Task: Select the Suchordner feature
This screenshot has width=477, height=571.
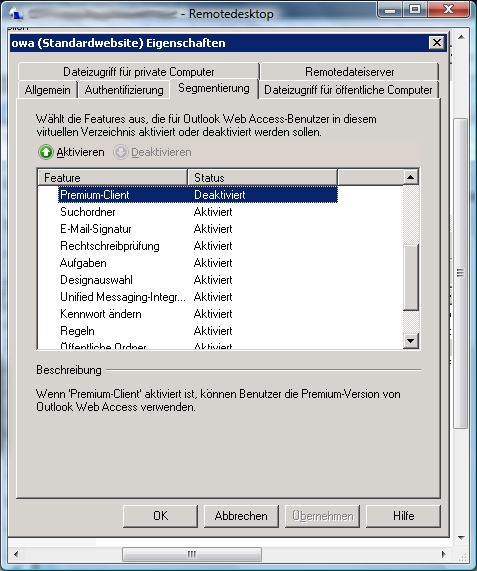Action: (88, 212)
